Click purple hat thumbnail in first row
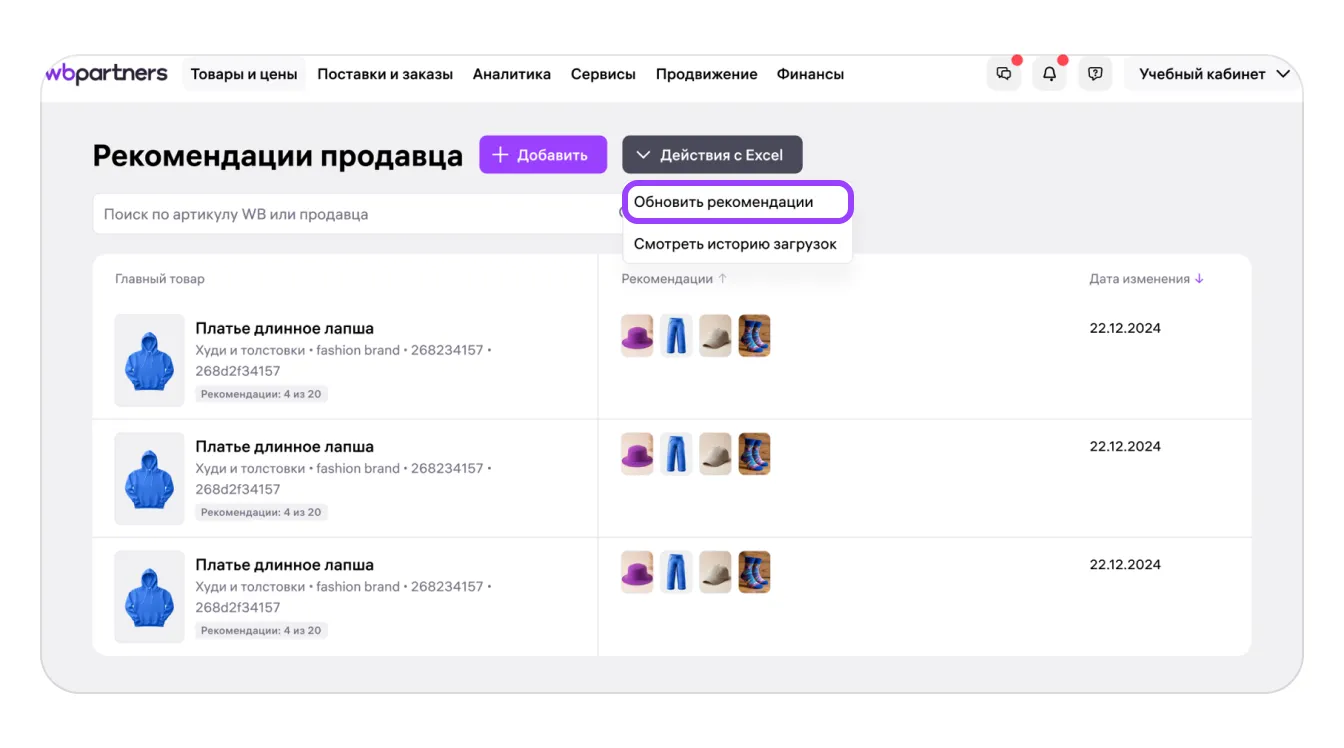Image resolution: width=1344 pixels, height=748 pixels. tap(637, 336)
